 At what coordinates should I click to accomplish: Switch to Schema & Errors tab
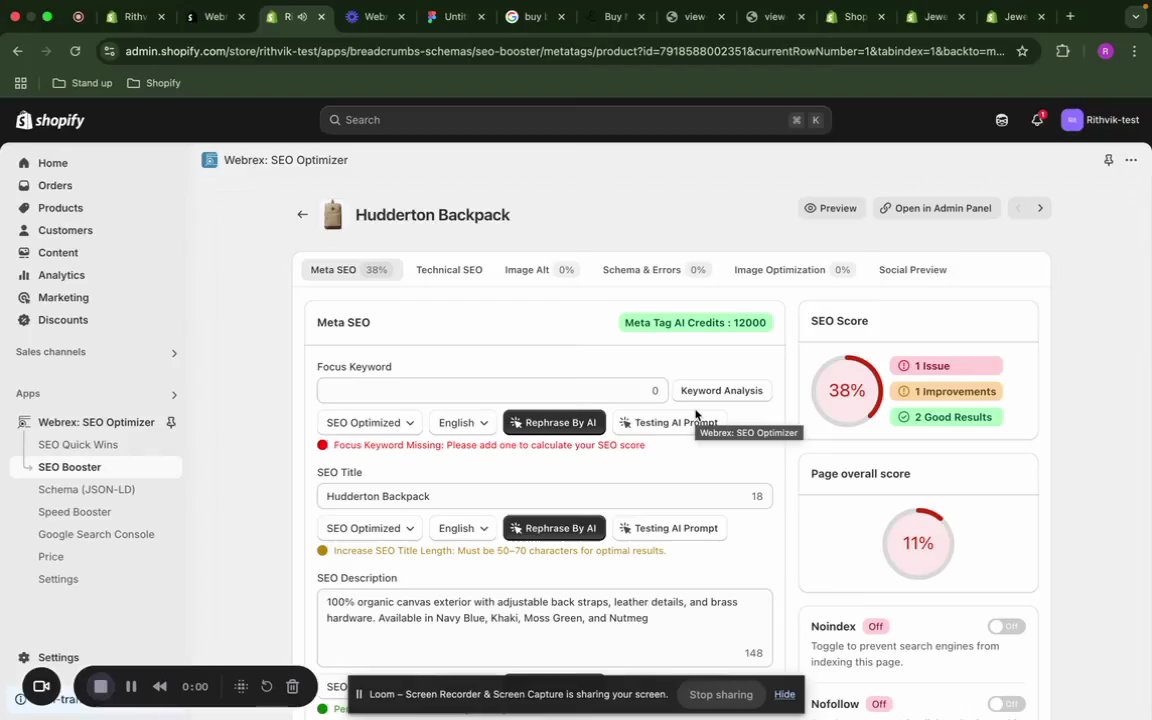[655, 270]
